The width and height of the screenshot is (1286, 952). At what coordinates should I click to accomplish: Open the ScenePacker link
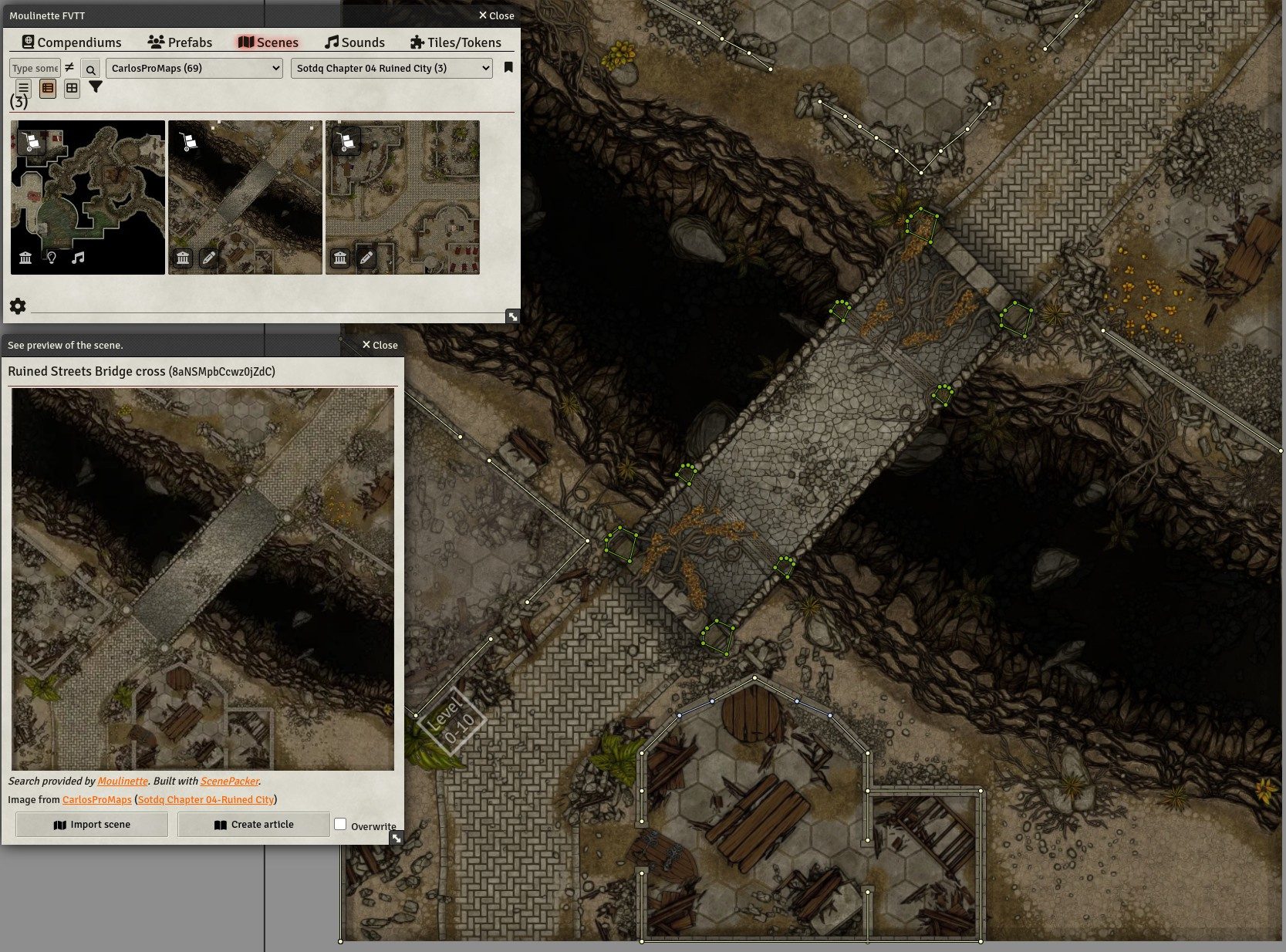(230, 781)
